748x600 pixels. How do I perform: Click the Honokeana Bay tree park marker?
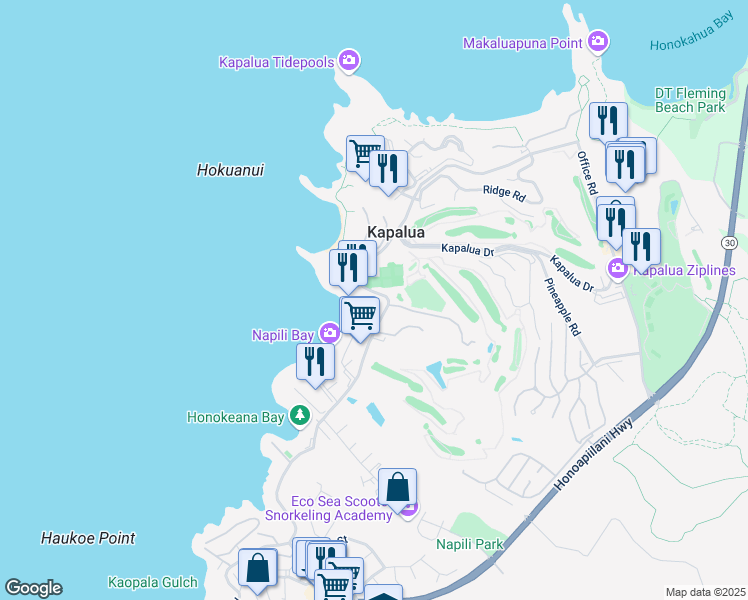300,415
